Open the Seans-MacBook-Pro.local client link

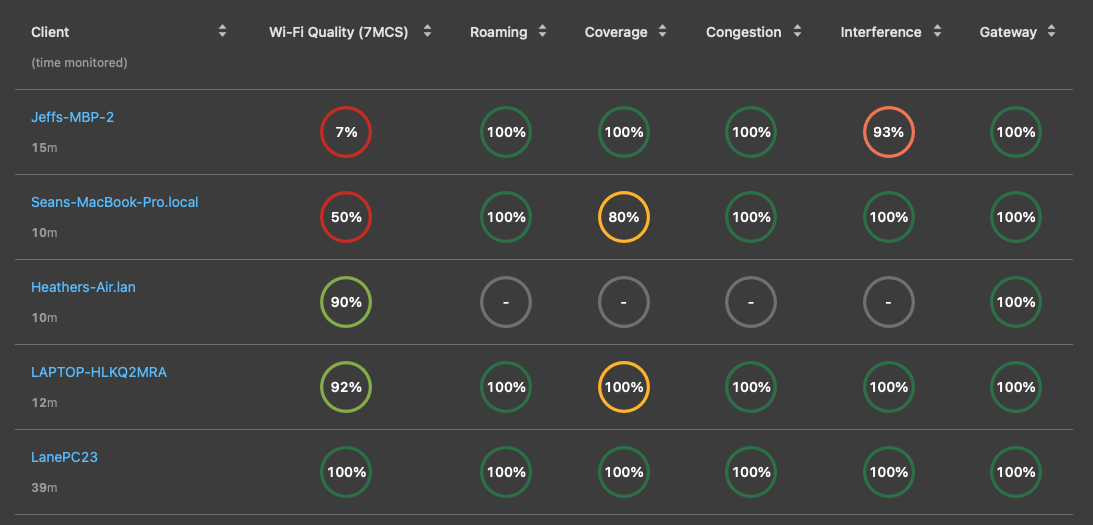click(x=114, y=202)
